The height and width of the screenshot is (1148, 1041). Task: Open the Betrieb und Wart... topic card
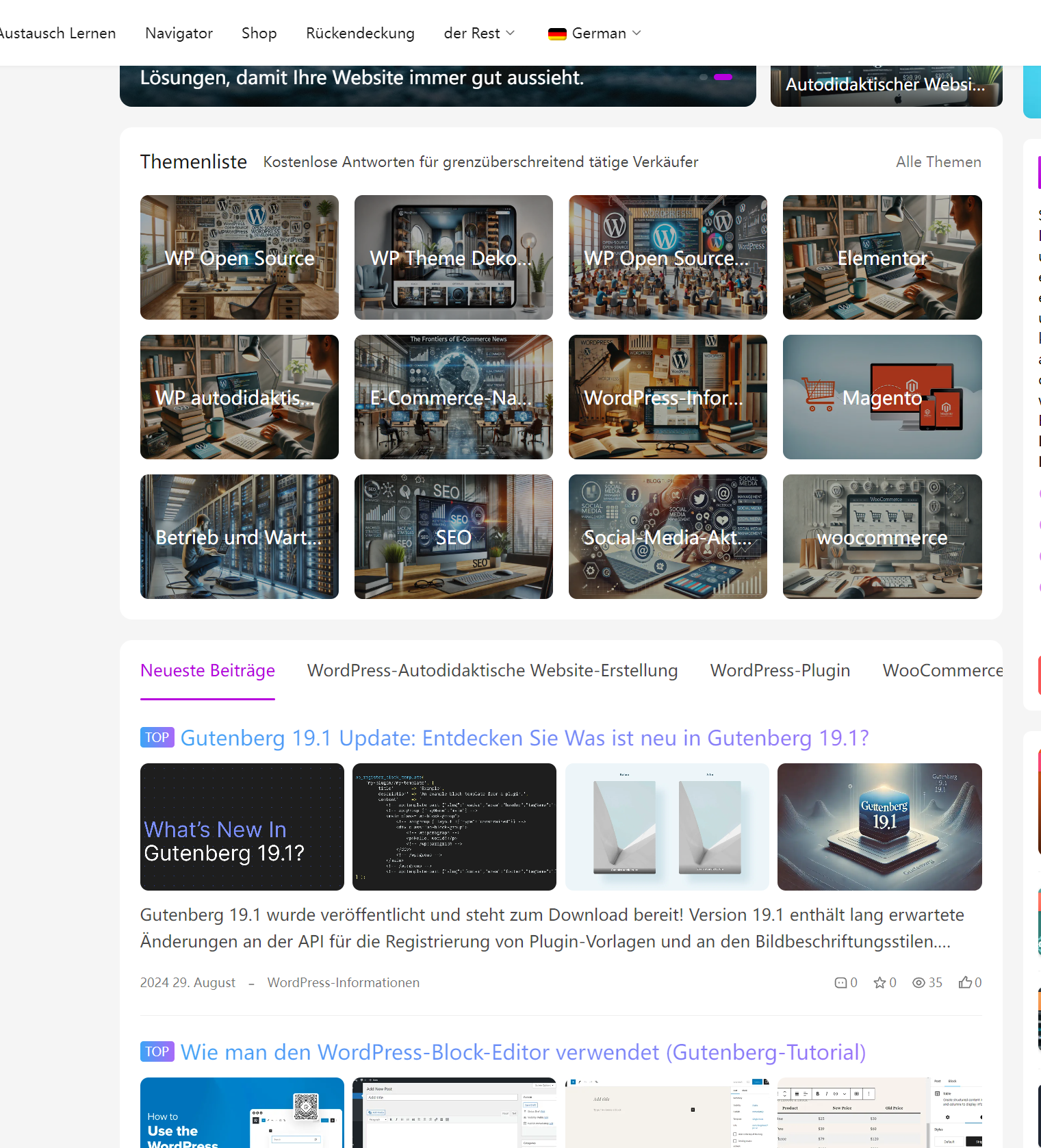(240, 537)
